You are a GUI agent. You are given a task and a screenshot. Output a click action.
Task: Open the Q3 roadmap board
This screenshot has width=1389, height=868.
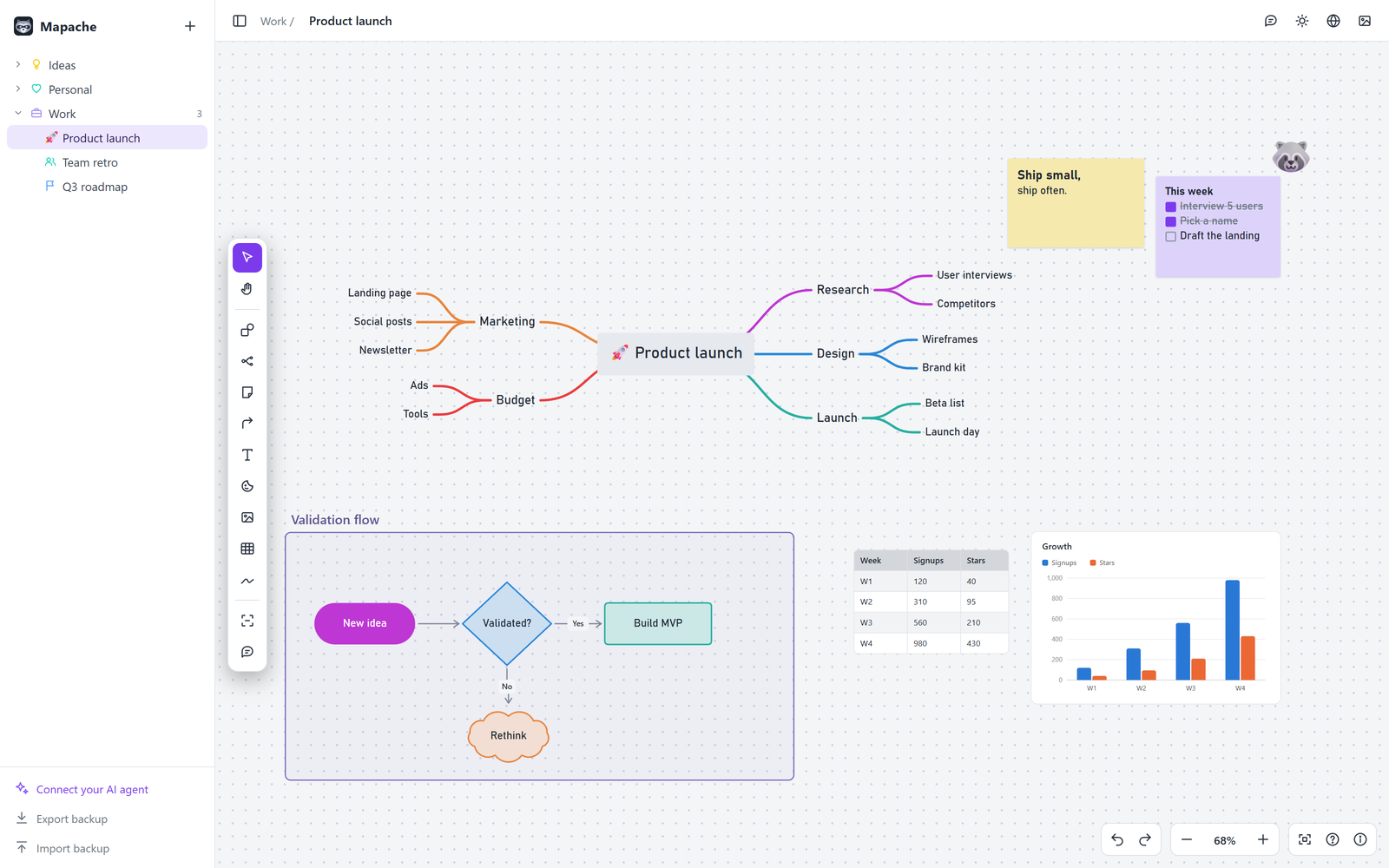point(107,187)
